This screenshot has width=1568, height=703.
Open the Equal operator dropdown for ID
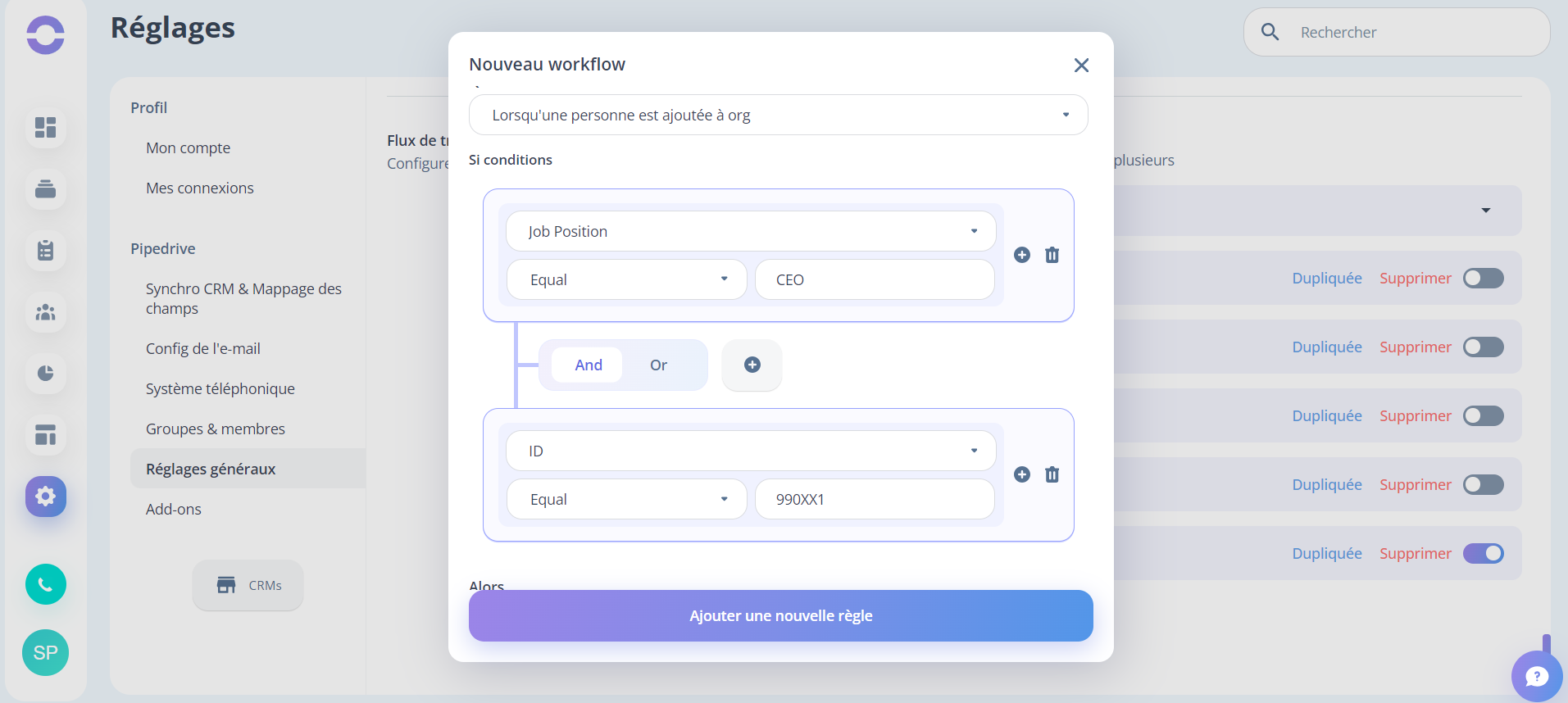(x=626, y=499)
